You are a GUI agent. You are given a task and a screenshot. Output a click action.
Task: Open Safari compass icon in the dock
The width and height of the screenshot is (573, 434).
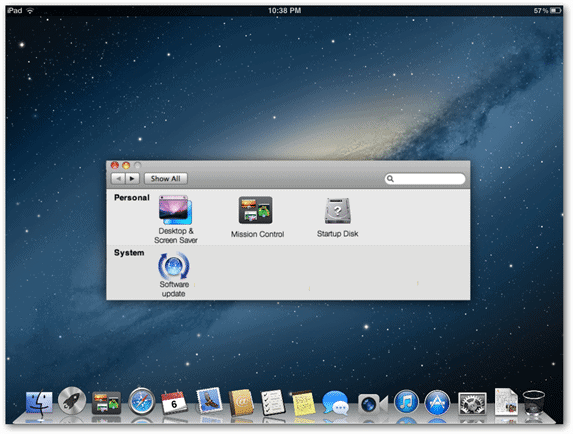coord(142,401)
